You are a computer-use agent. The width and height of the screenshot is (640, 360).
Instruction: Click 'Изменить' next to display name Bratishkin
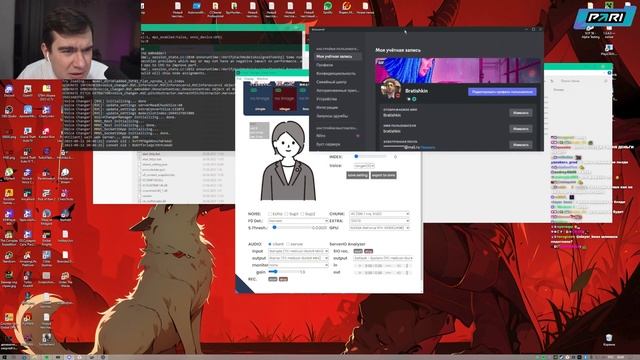pyautogui.click(x=520, y=113)
